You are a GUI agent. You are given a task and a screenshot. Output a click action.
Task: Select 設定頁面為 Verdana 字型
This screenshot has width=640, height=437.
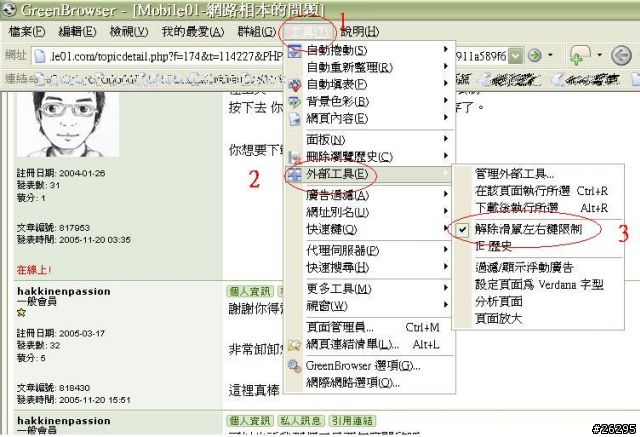point(538,284)
